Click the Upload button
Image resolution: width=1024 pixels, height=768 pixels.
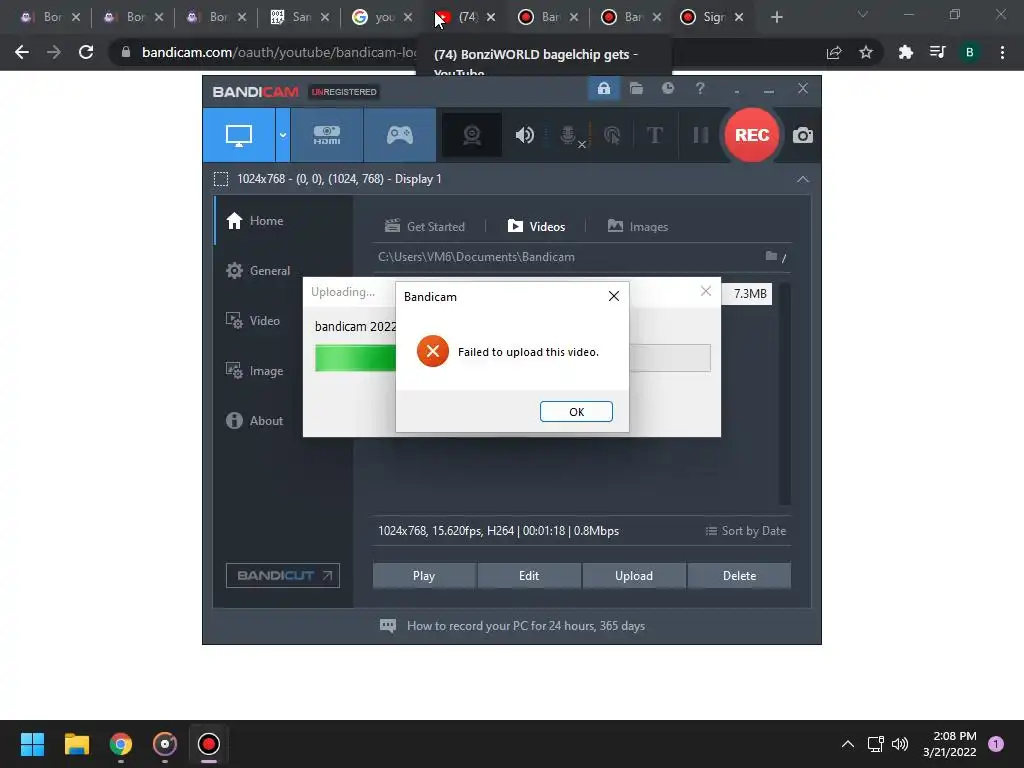pyautogui.click(x=633, y=576)
